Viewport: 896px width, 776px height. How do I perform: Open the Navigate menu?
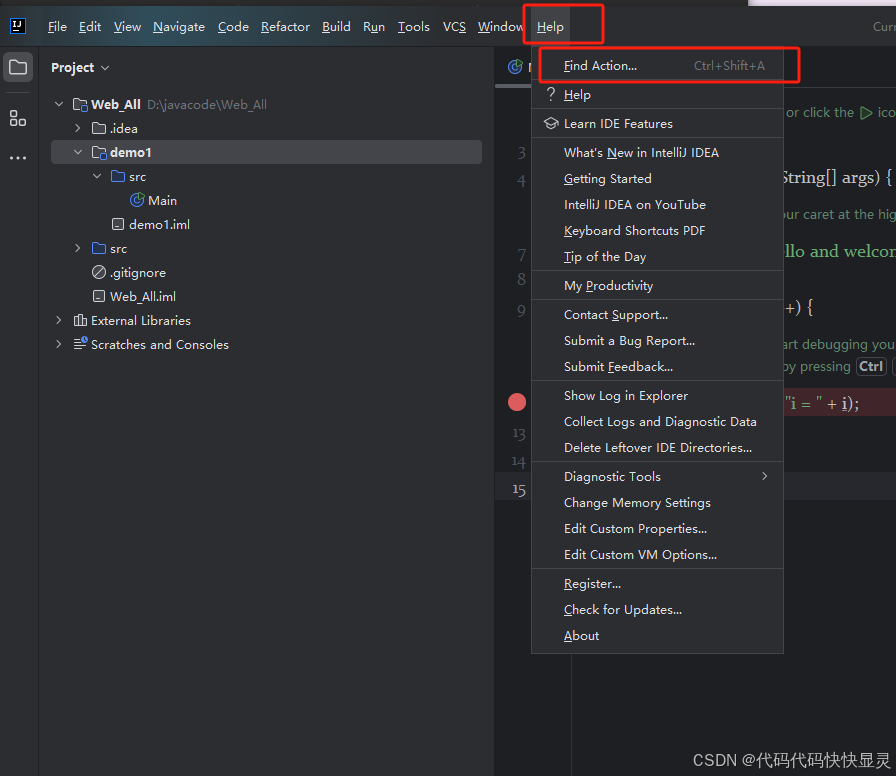coord(179,27)
